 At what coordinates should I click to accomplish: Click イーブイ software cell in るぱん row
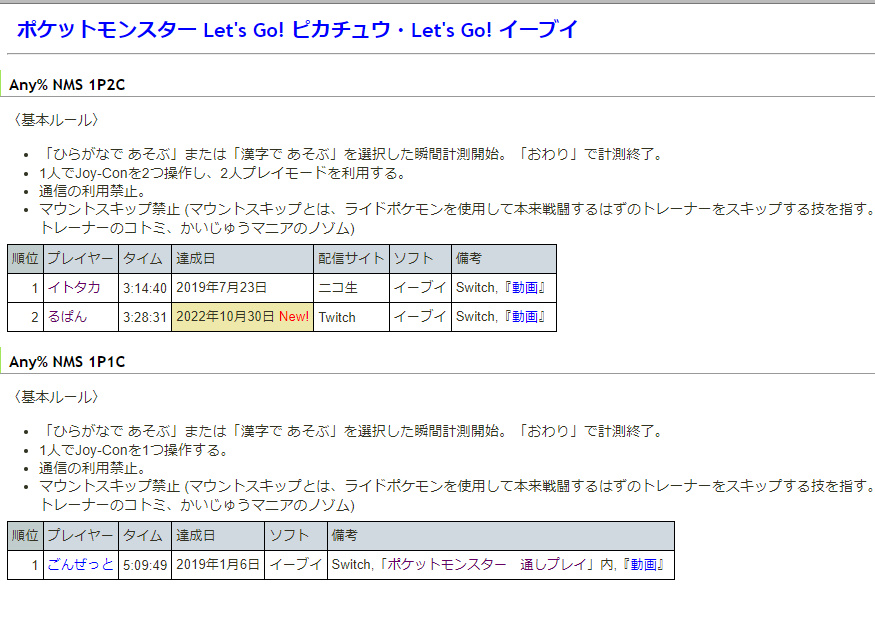click(x=420, y=317)
